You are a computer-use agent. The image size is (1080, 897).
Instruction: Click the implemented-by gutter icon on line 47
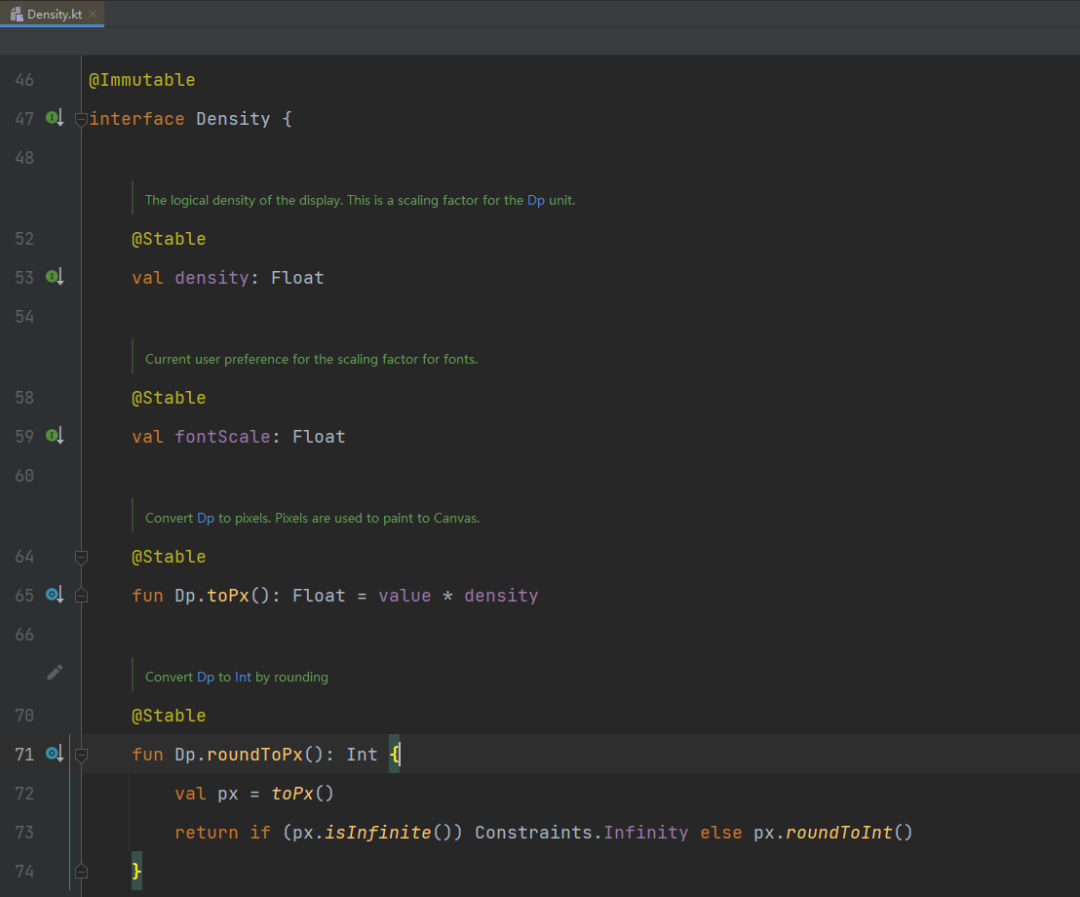pyautogui.click(x=54, y=118)
